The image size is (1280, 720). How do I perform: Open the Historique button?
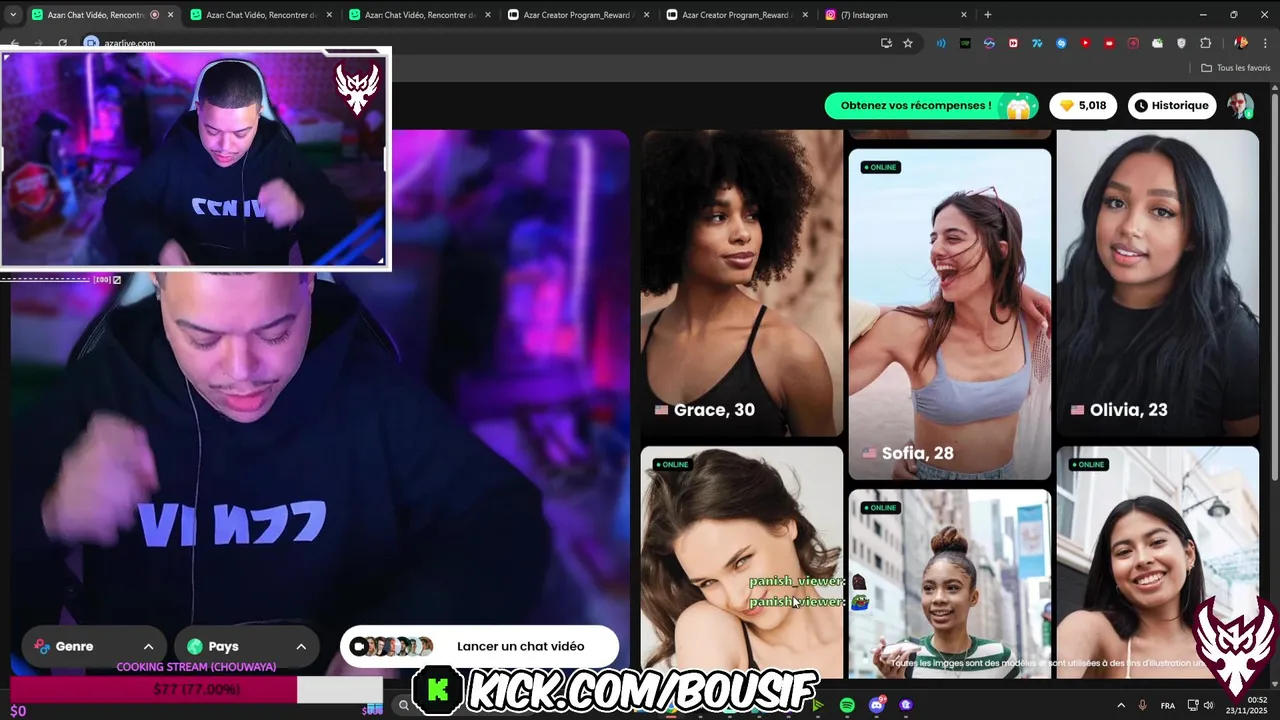[1172, 105]
